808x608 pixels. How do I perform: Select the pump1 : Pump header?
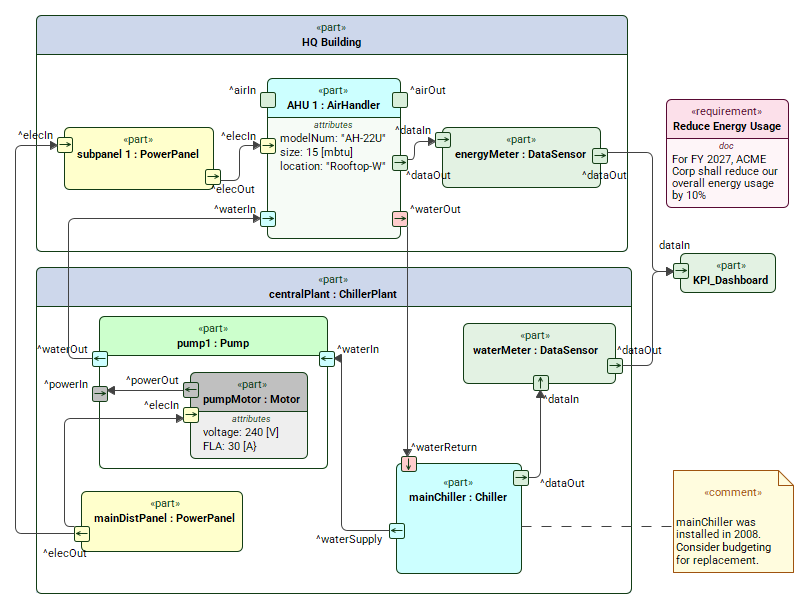213,336
